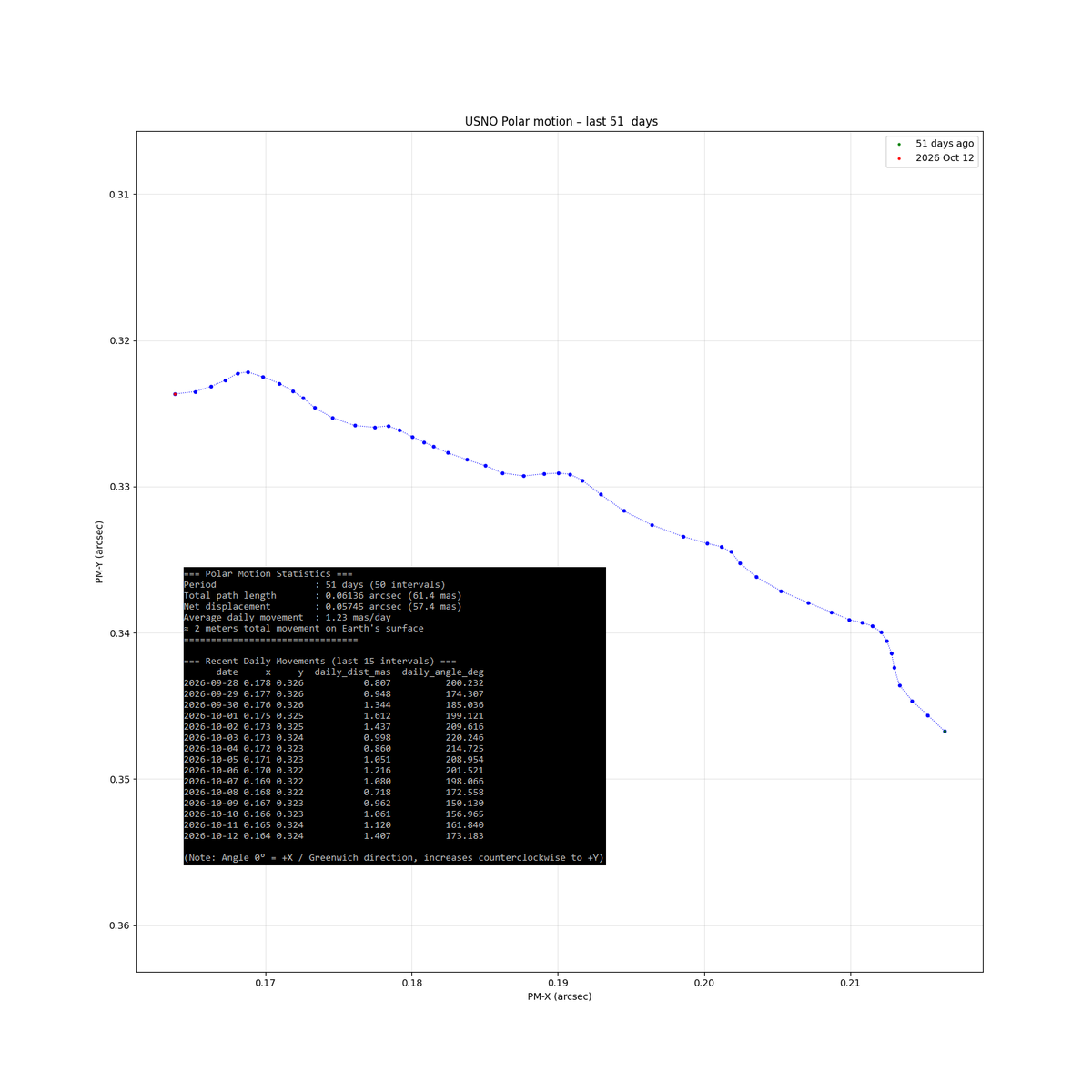Image resolution: width=1092 pixels, height=1092 pixels.
Task: Click the angle value 173.183 in 2026-10-12 row
Action: coord(465,836)
